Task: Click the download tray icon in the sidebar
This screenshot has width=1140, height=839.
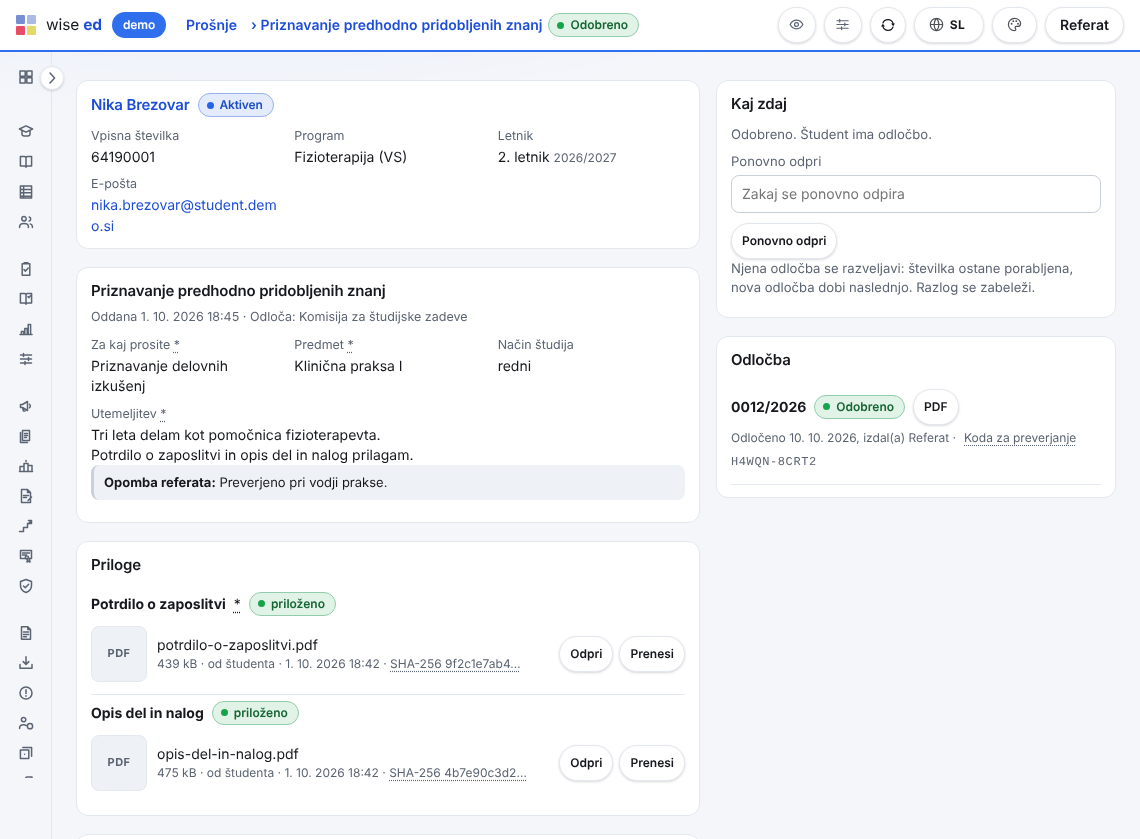Action: tap(26, 663)
